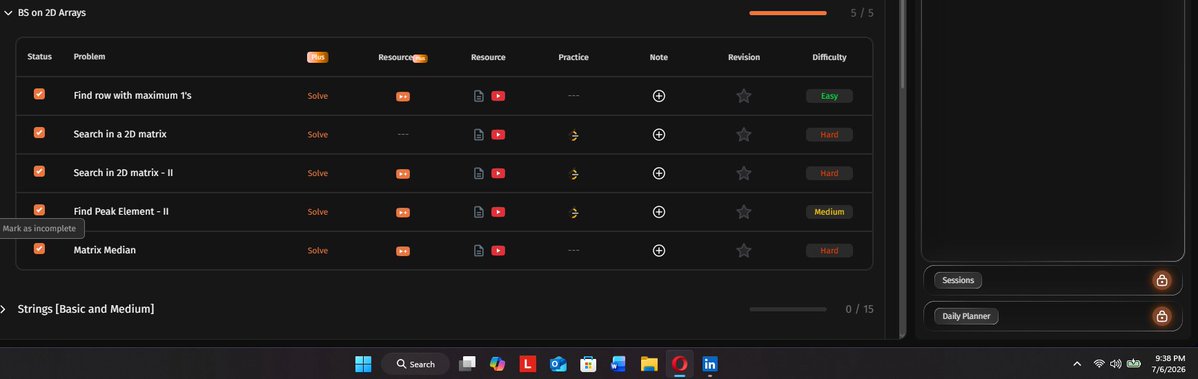Launch Copilot from the taskbar
This screenshot has height=379, width=1198.
pyautogui.click(x=497, y=364)
